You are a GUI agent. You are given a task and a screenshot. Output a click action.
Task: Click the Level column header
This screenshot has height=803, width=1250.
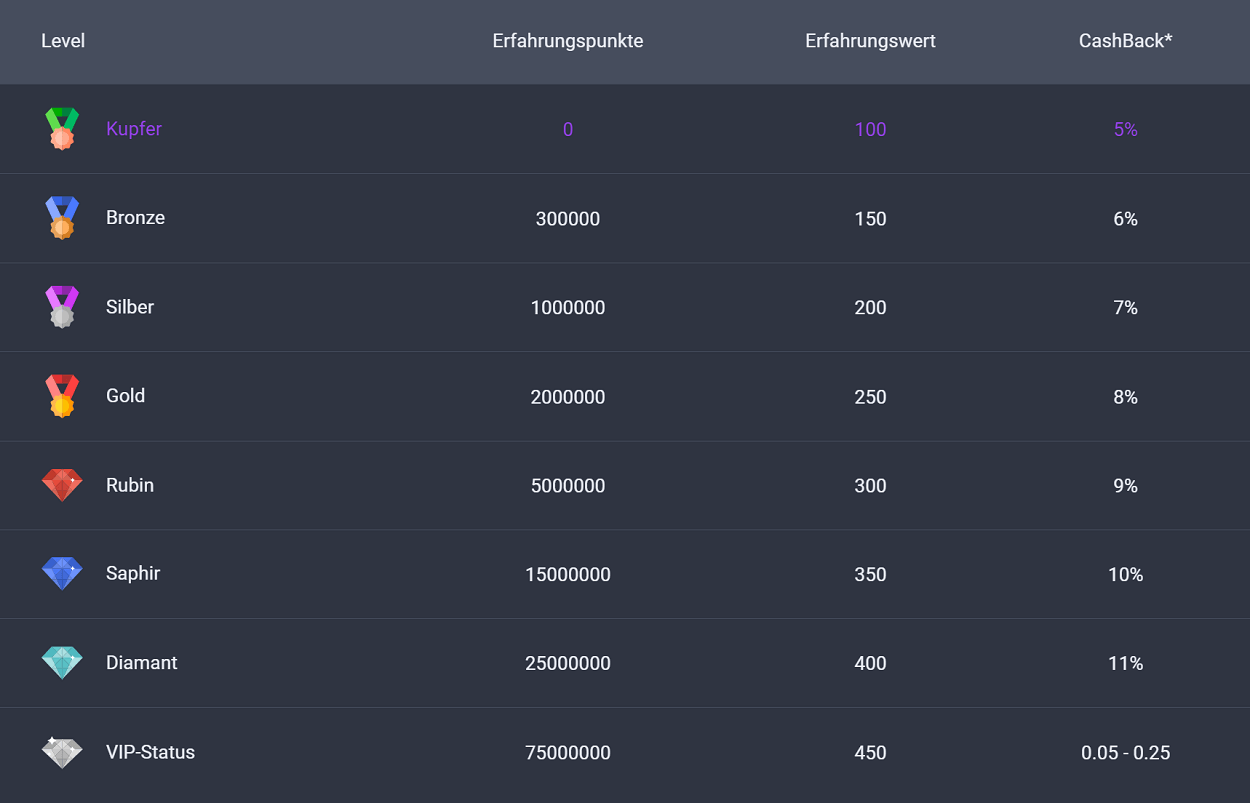63,41
